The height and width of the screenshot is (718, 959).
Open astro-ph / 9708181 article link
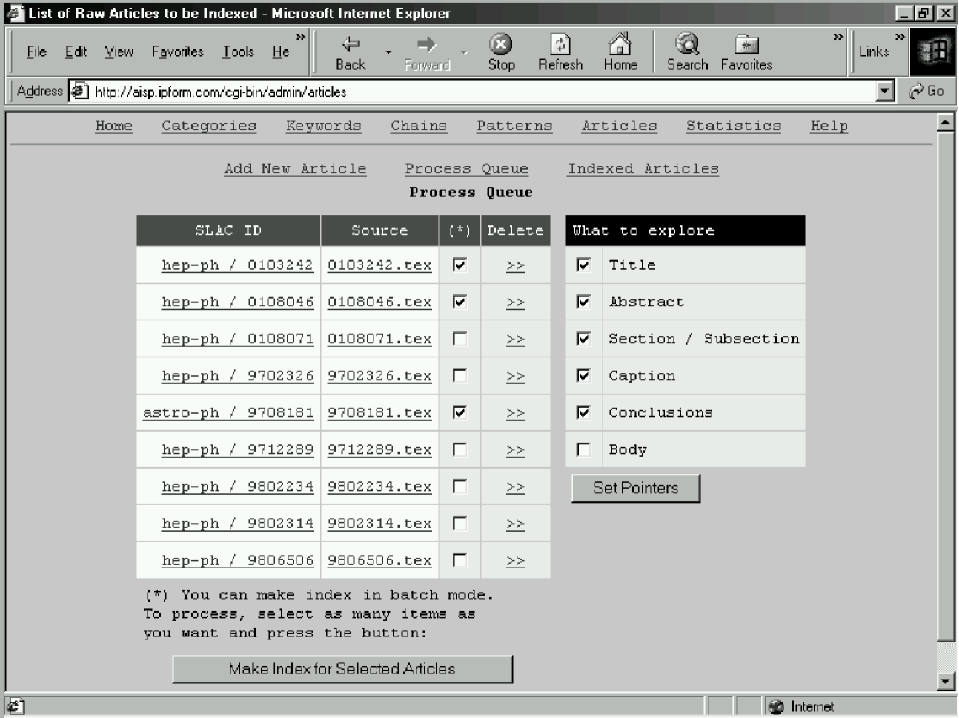tap(228, 413)
